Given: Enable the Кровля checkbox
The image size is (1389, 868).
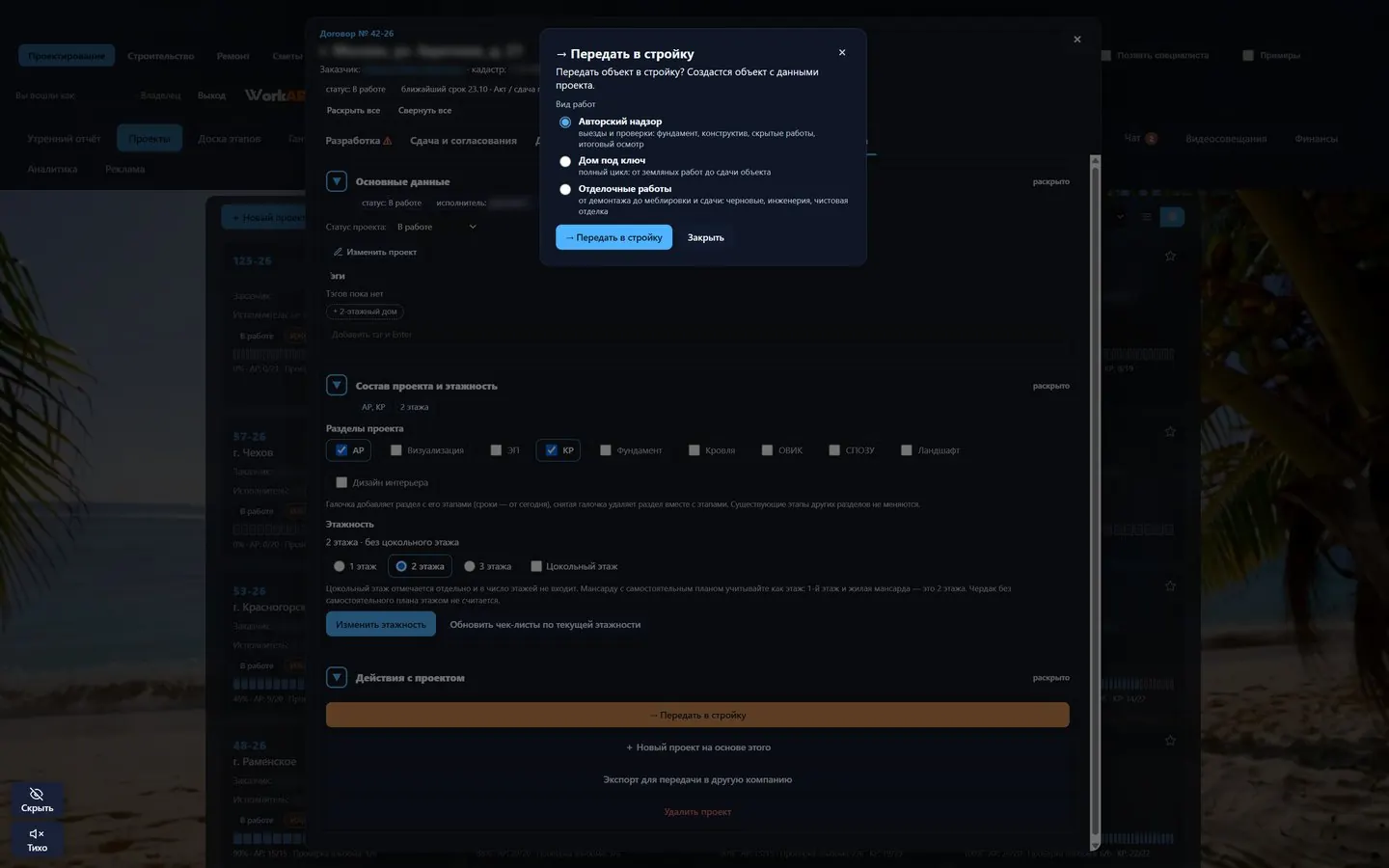Looking at the screenshot, I should 694,450.
